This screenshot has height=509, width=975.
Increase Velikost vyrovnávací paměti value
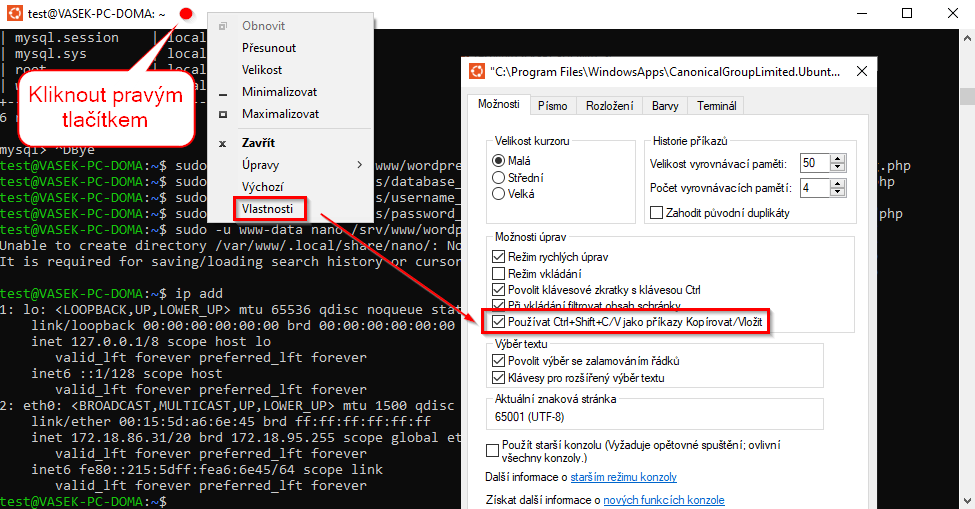(838, 159)
